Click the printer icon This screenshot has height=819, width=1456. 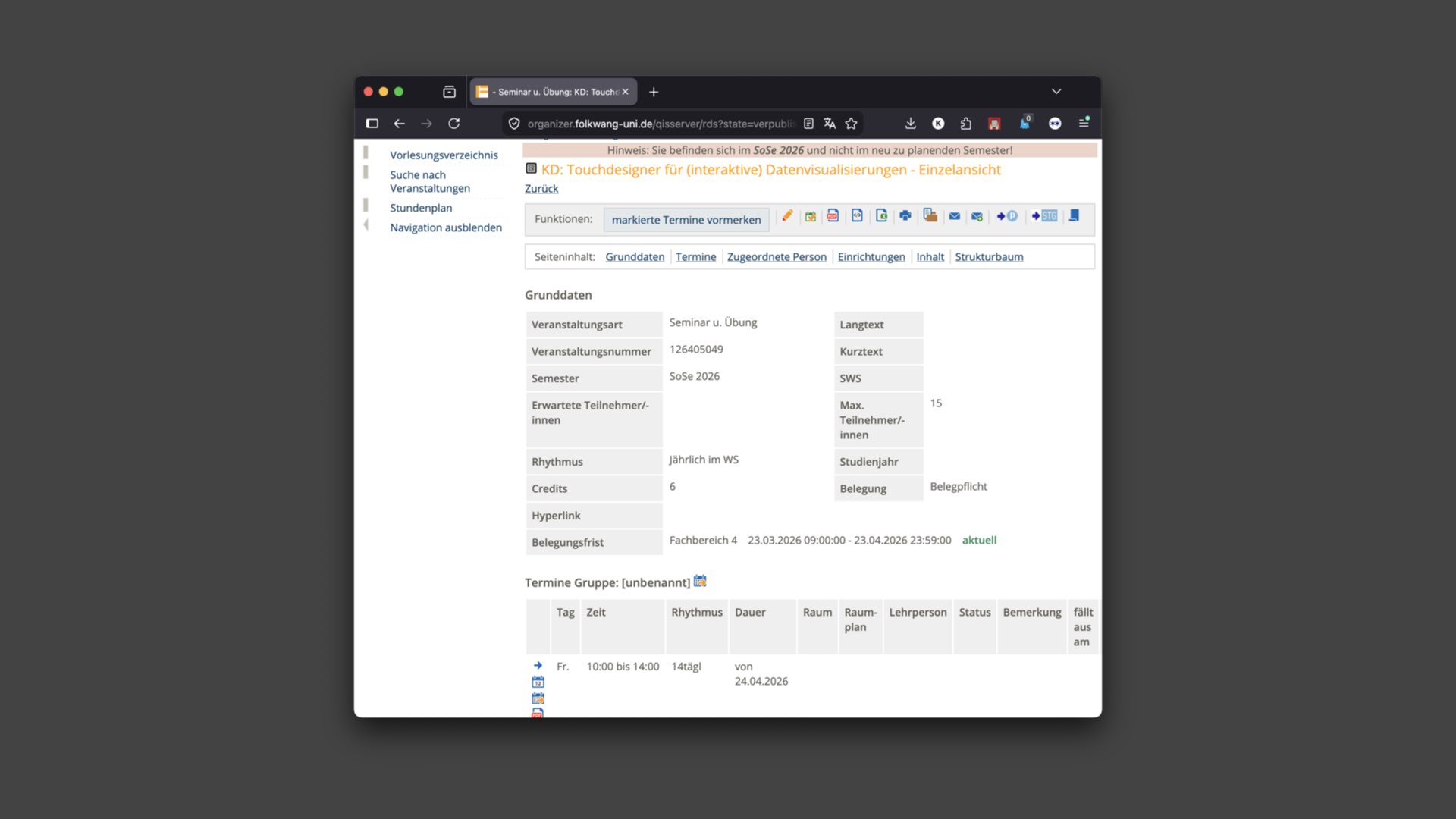click(905, 216)
